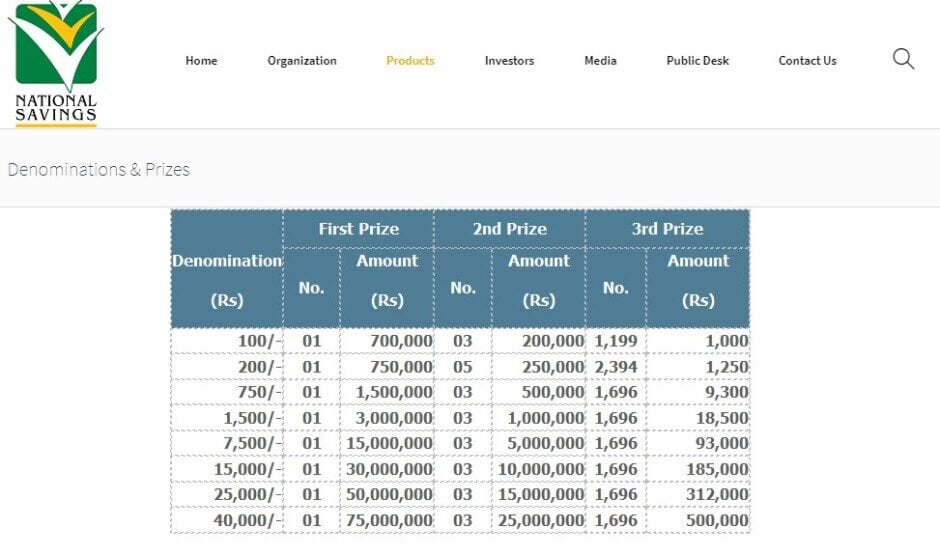Click the Denominations & Prizes heading
940x555 pixels.
coord(99,169)
